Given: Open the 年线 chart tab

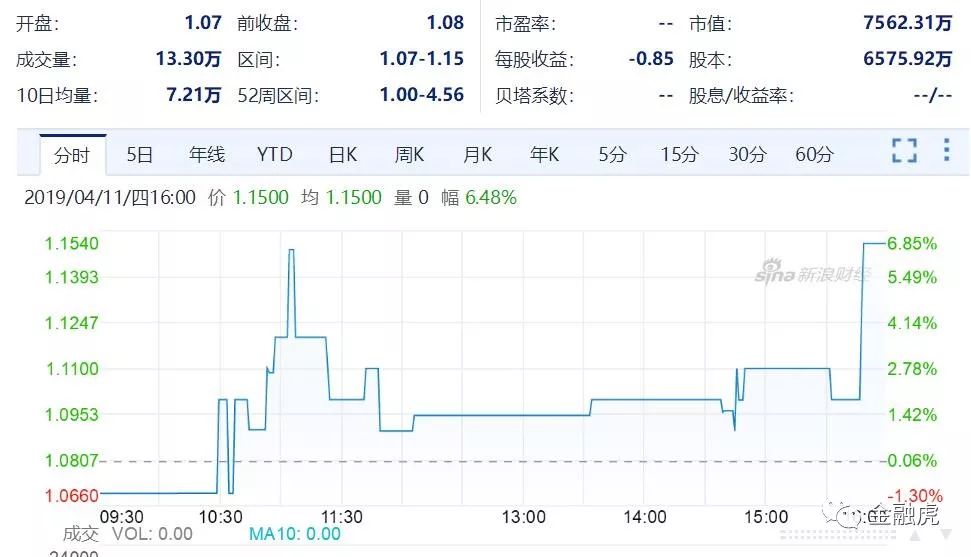Looking at the screenshot, I should [207, 155].
